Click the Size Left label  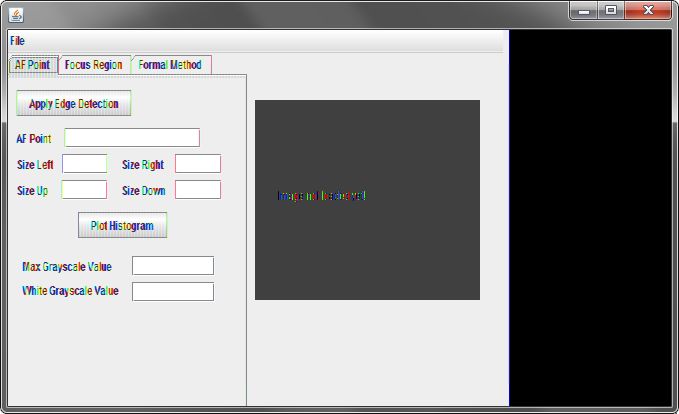[x=35, y=165]
